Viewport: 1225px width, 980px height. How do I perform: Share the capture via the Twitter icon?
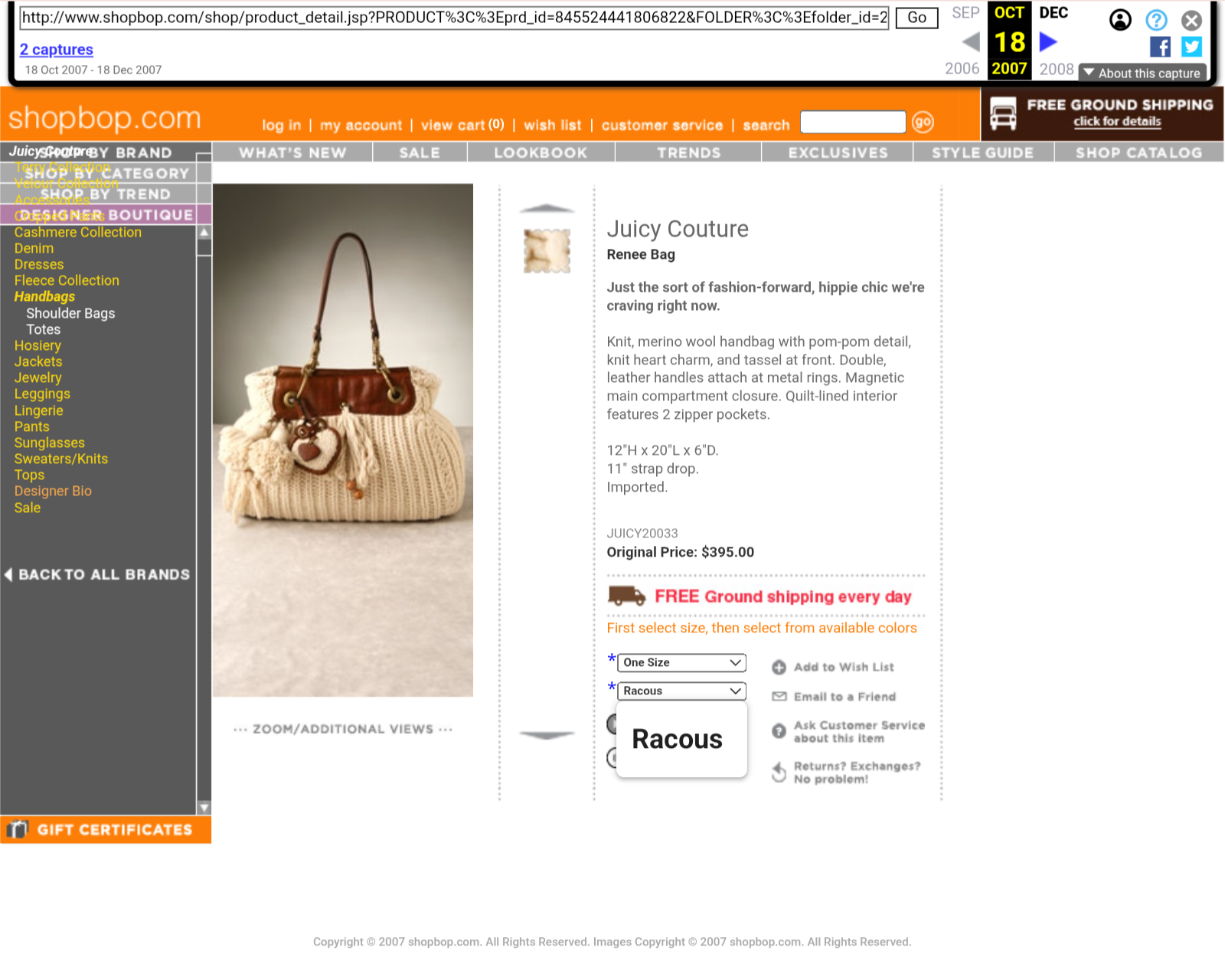[1191, 47]
